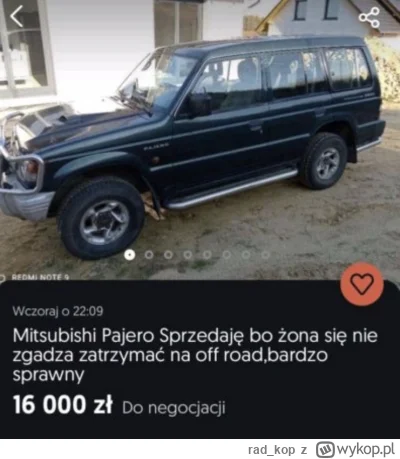Jump to the fifth photo dot

[x=207, y=255]
